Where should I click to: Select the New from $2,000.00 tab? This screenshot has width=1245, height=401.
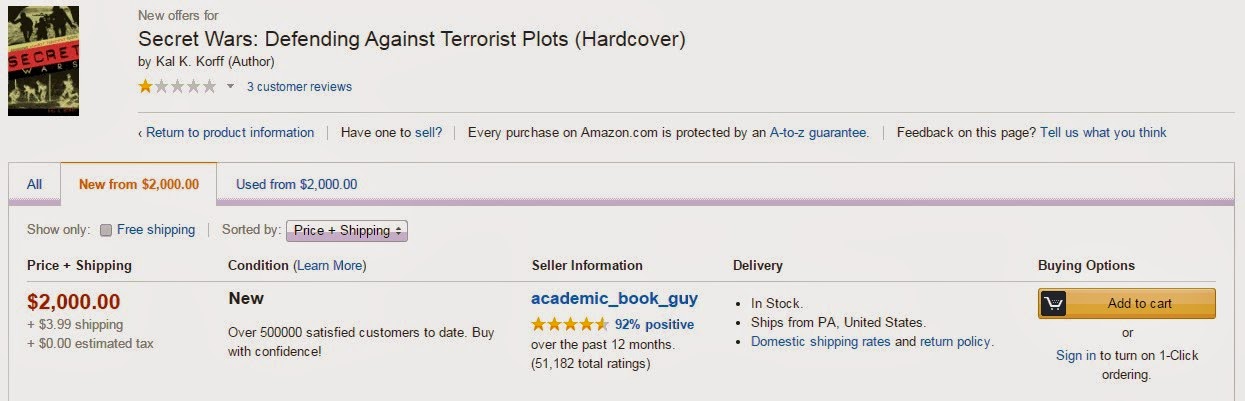tap(139, 184)
